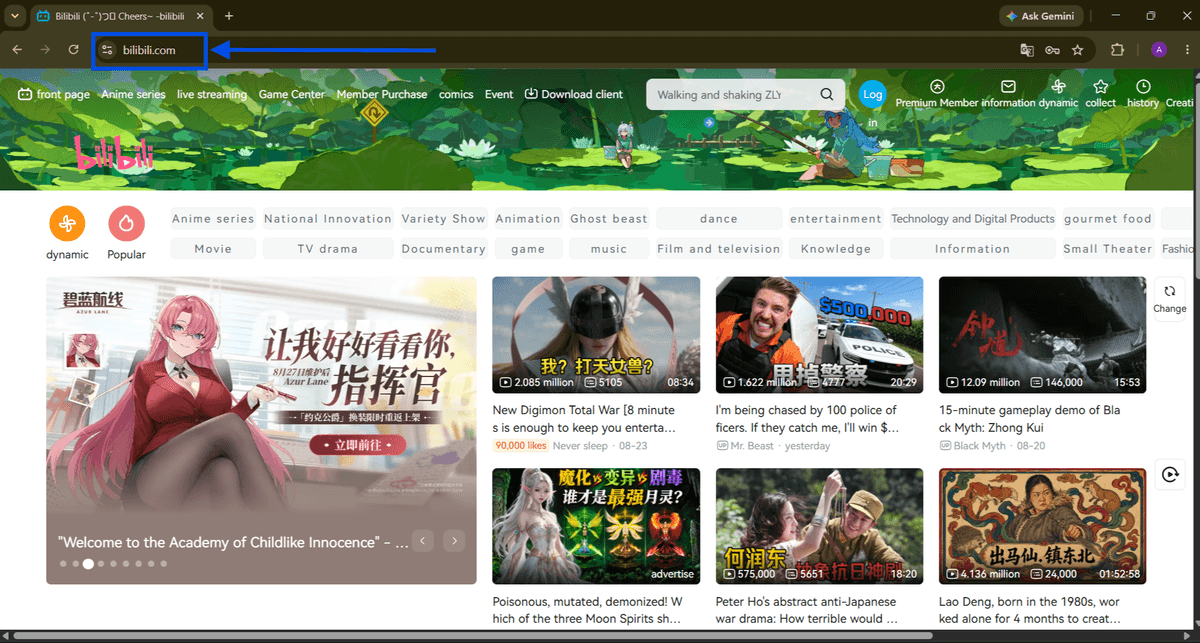Viewport: 1200px width, 643px height.
Task: Click the Mr. Beast uploader name
Action: click(x=752, y=446)
